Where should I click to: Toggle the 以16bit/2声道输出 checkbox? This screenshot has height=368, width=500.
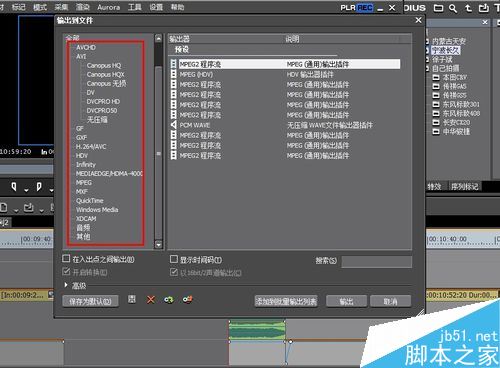174,272
